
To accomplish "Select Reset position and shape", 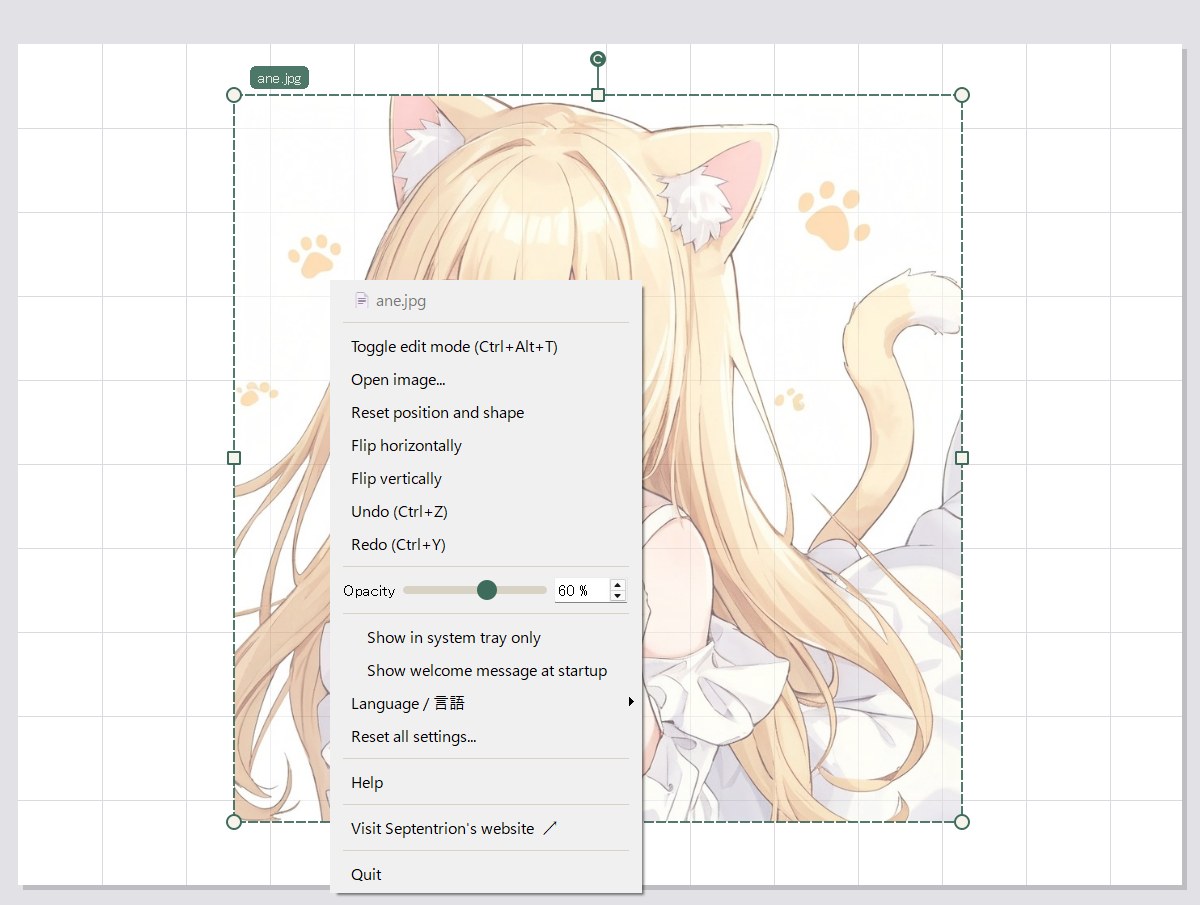I will [486, 413].
